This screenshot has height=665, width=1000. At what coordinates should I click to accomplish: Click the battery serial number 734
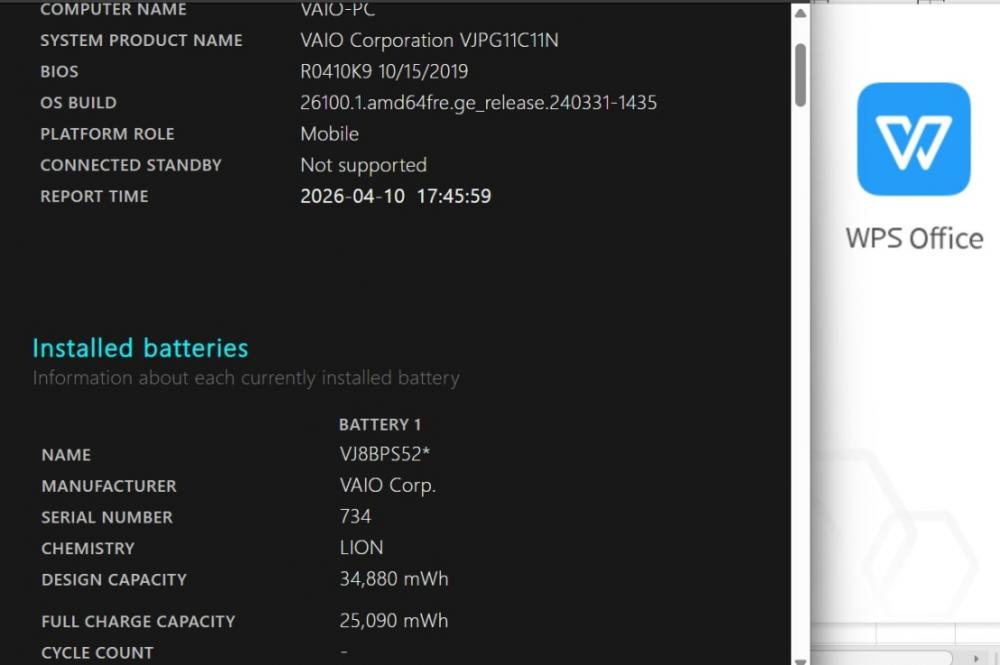355,517
